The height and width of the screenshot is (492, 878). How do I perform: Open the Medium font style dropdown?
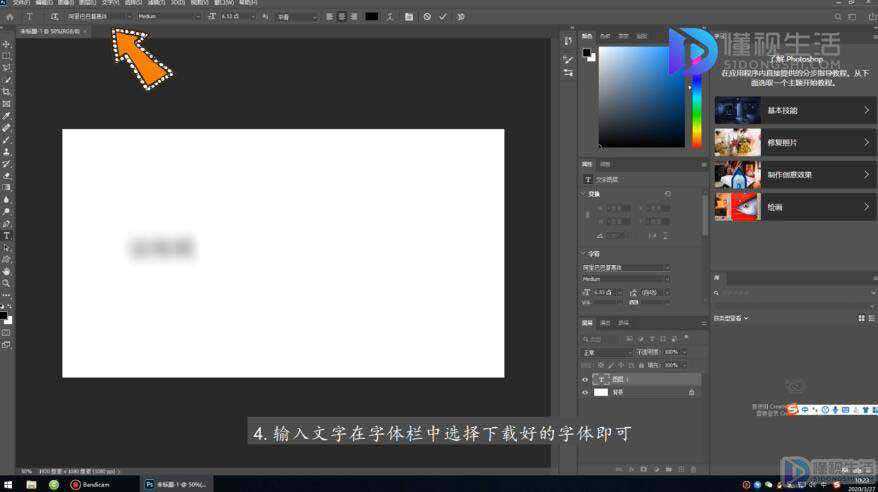coord(169,17)
